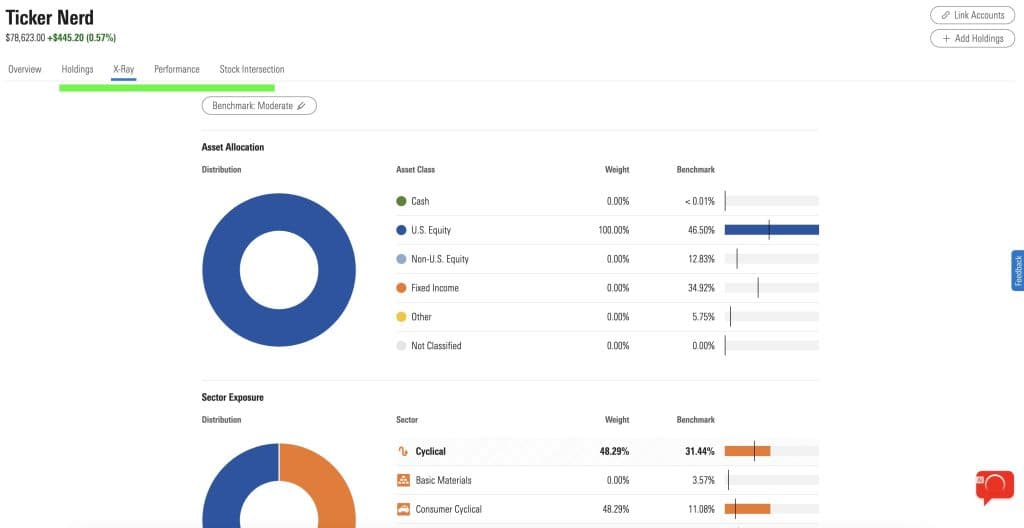This screenshot has height=528, width=1024.
Task: Click the U.S. Equity blue color dot
Action: coord(402,230)
